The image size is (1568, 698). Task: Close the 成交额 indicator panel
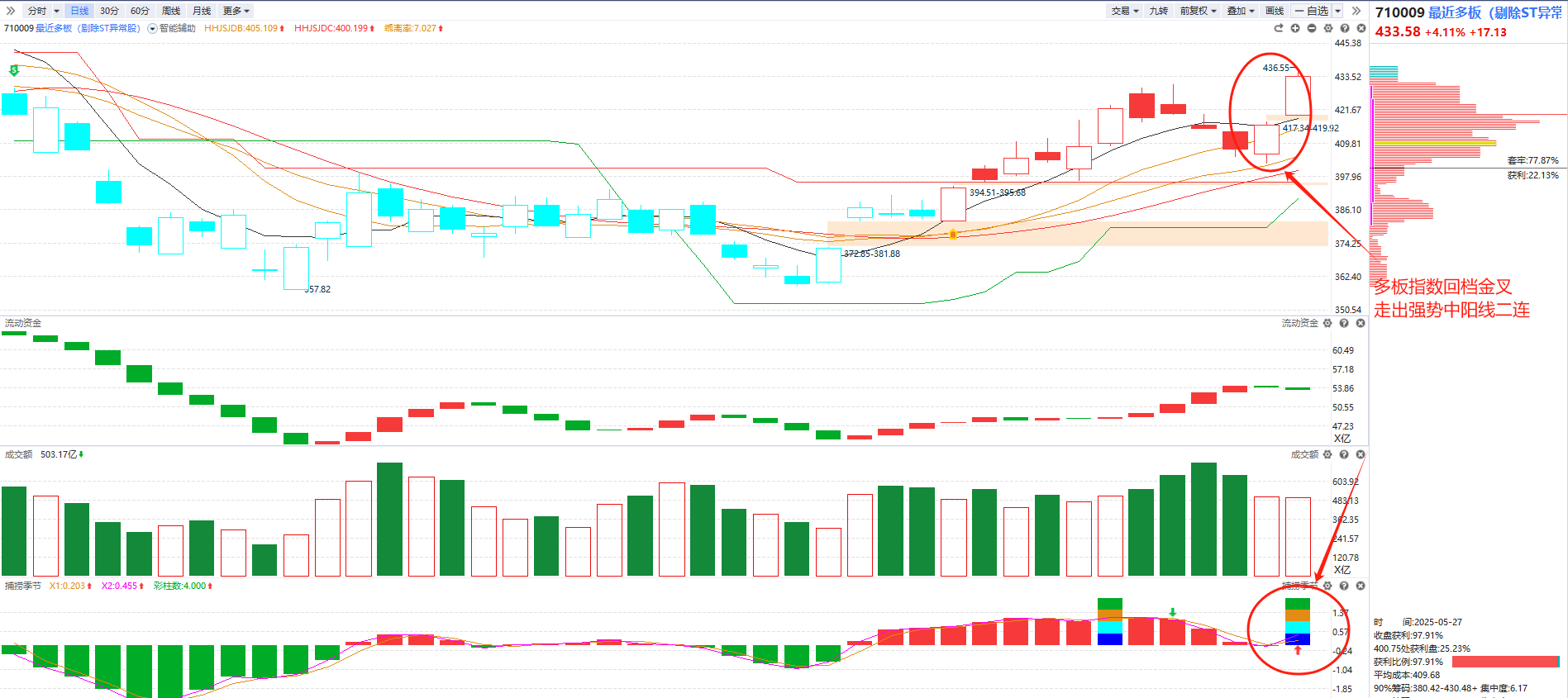pyautogui.click(x=1361, y=454)
